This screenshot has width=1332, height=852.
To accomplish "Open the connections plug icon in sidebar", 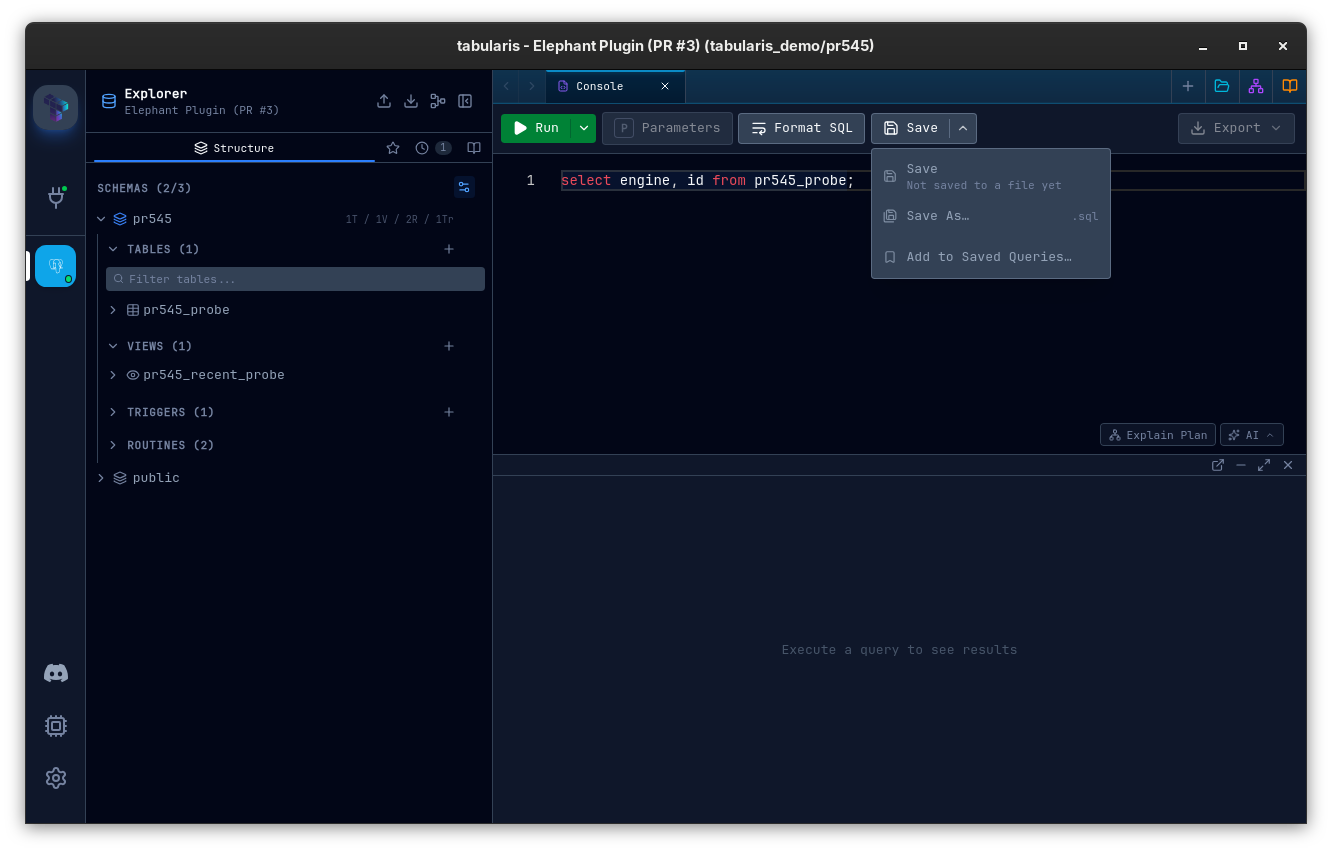I will 56,197.
